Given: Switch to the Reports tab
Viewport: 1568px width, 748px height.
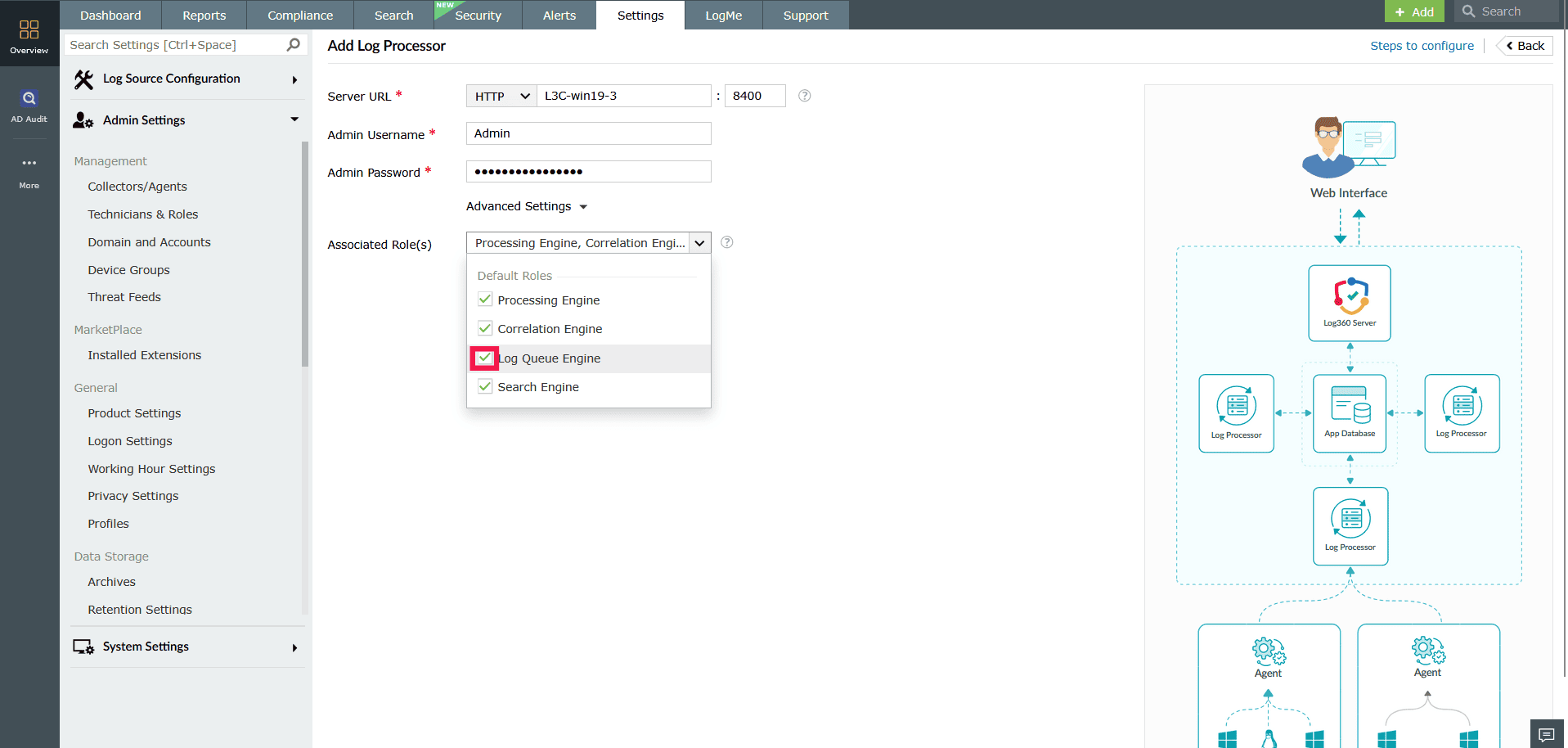Looking at the screenshot, I should point(204,16).
